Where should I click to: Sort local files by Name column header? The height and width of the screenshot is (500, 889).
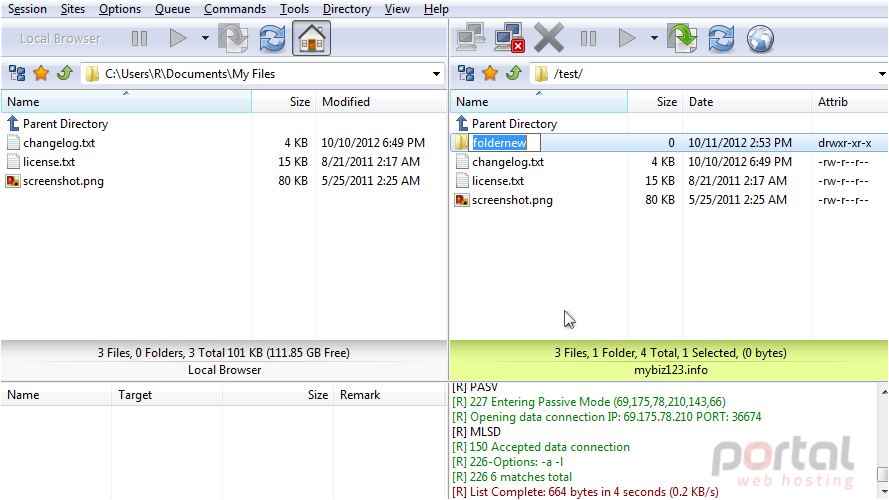click(126, 101)
